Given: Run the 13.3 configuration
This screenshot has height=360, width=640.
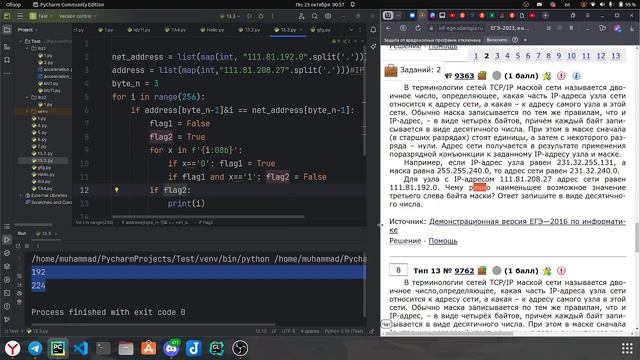Looking at the screenshot, I should click(249, 16).
